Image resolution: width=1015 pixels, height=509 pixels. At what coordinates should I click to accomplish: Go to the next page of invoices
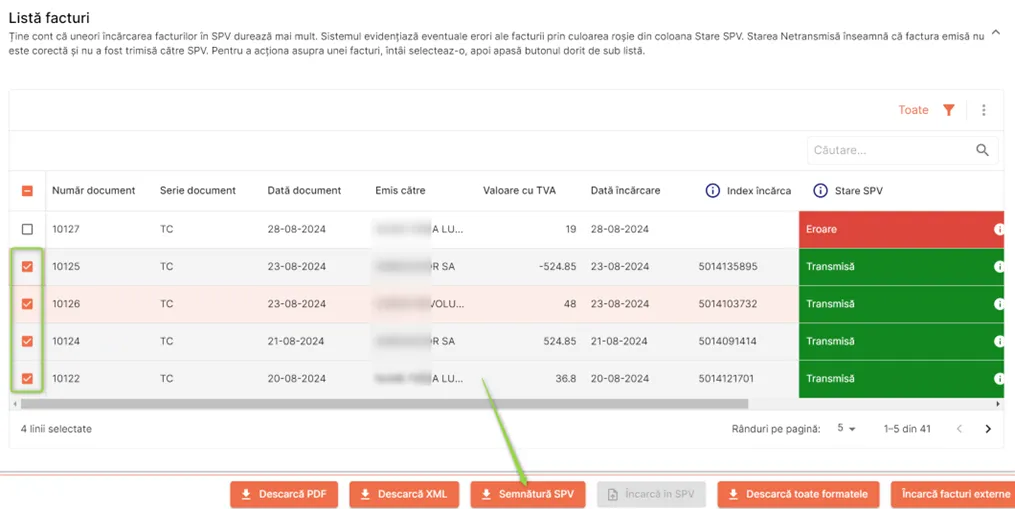click(x=988, y=429)
